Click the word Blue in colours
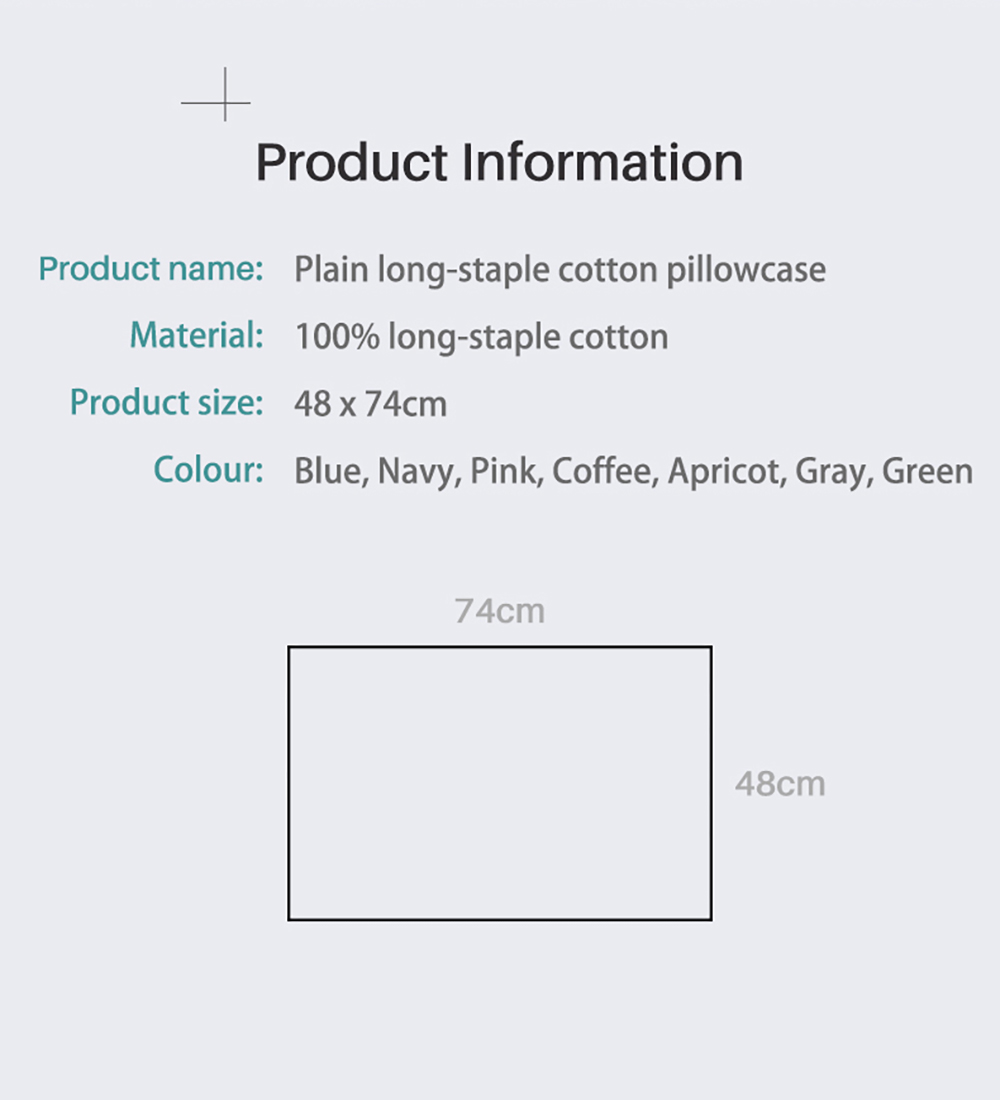 coord(331,471)
